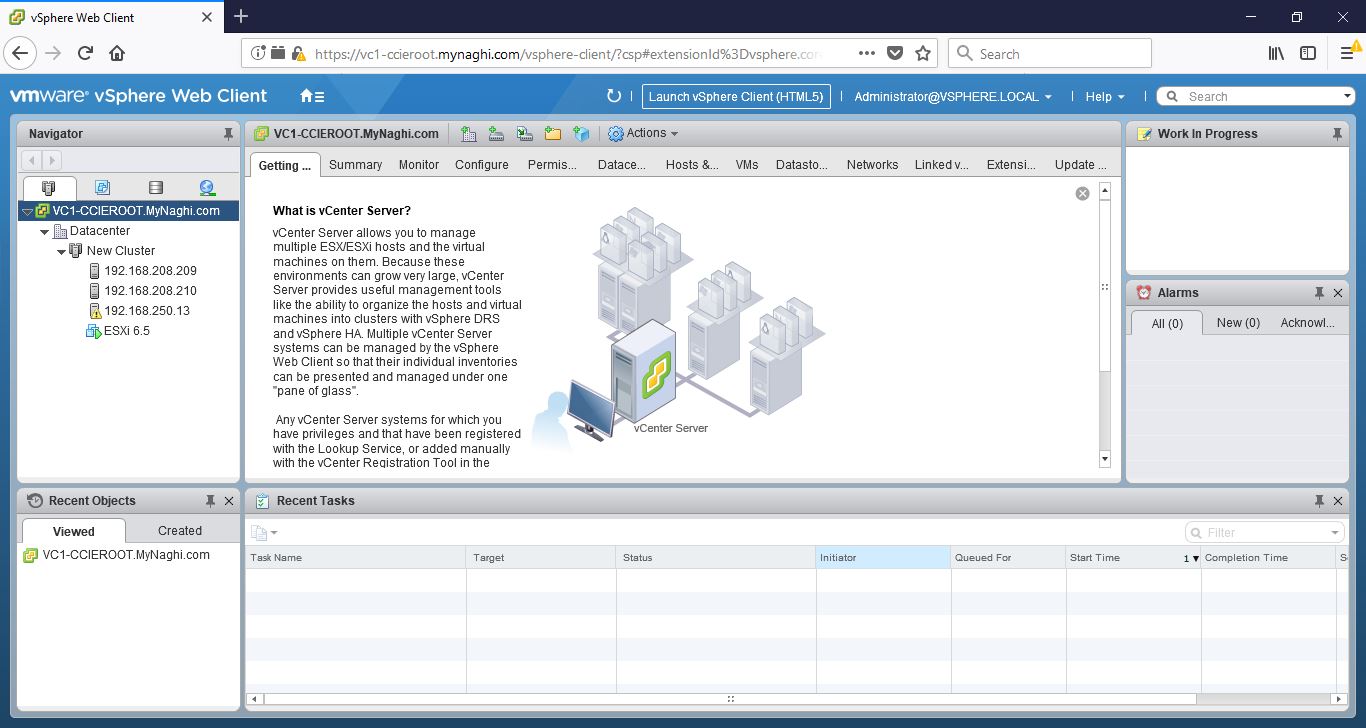The height and width of the screenshot is (728, 1366).
Task: Switch to the Summary tab
Action: [x=355, y=165]
